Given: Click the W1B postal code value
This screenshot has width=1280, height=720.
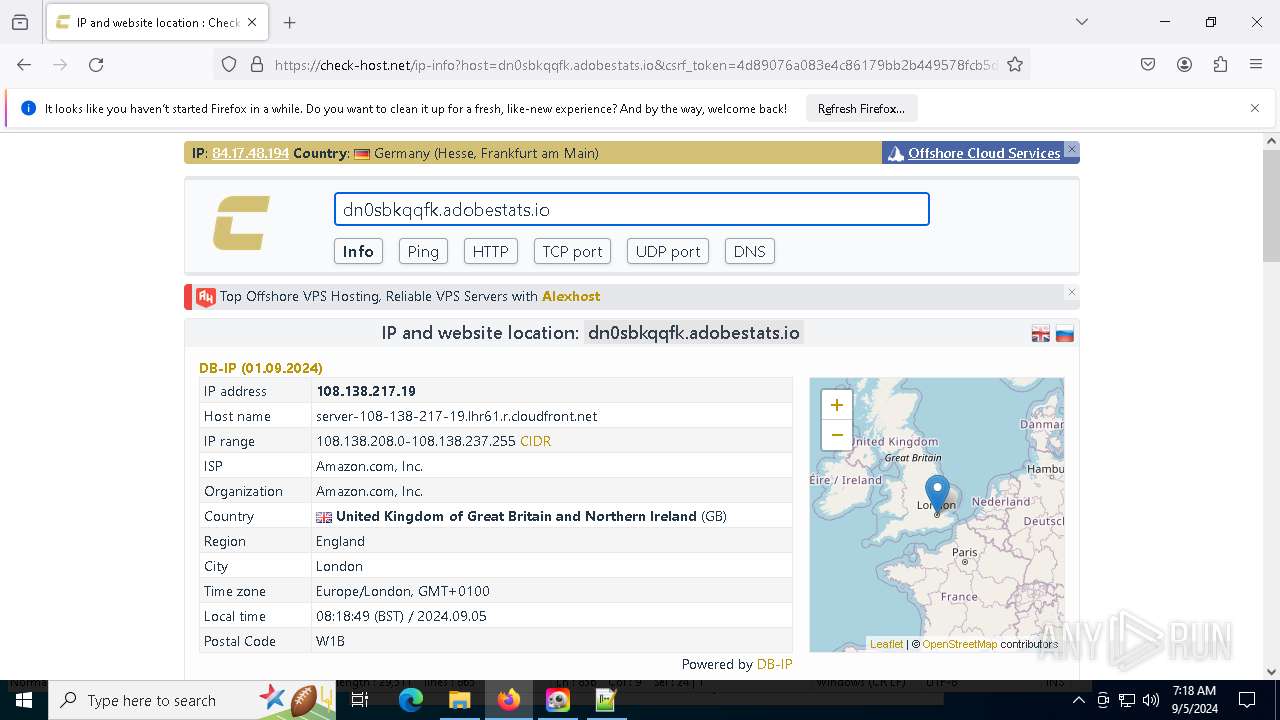Looking at the screenshot, I should [330, 641].
